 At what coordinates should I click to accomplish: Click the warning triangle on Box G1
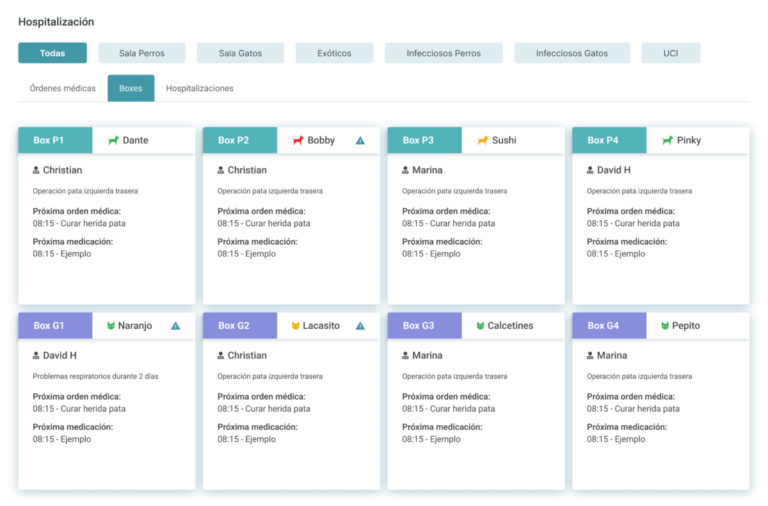tap(175, 326)
